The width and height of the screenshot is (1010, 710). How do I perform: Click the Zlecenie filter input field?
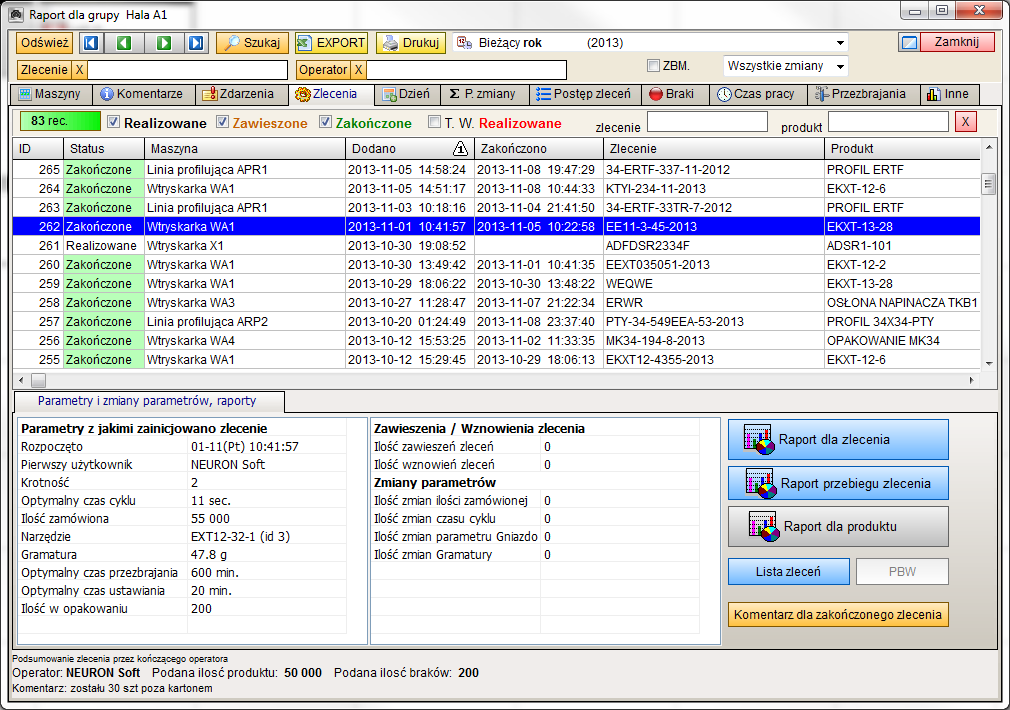coord(187,70)
